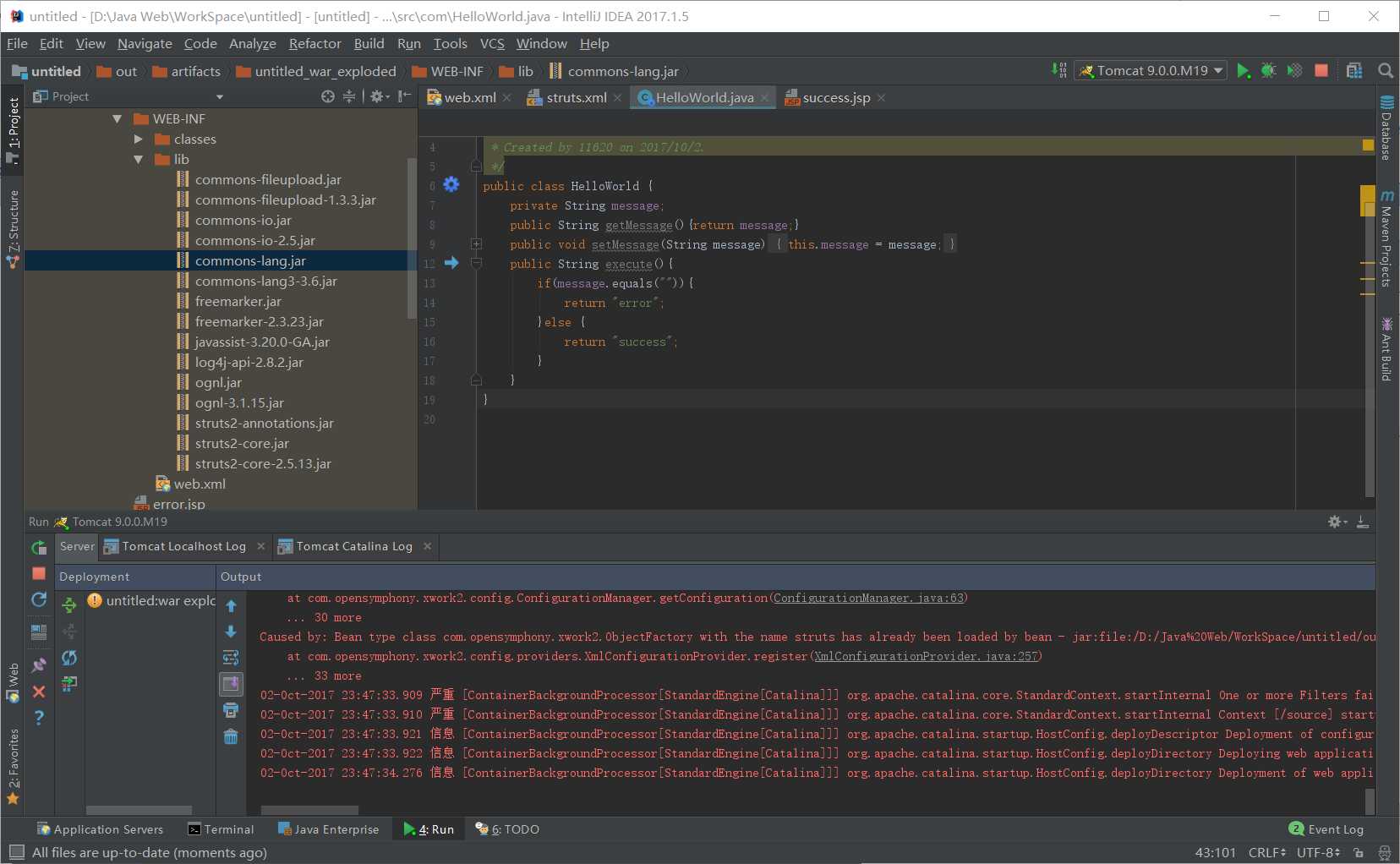Run with coverage icon in main toolbar
Viewport: 1400px width, 864px height.
(x=1294, y=71)
